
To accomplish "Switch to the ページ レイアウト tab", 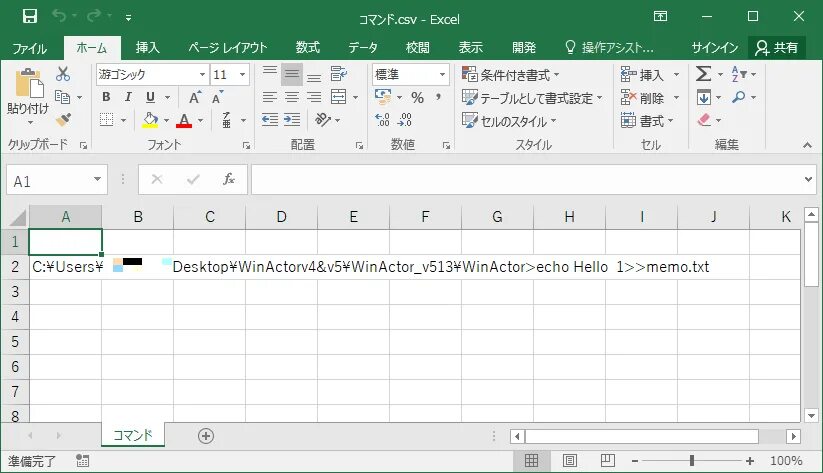I will click(228, 48).
